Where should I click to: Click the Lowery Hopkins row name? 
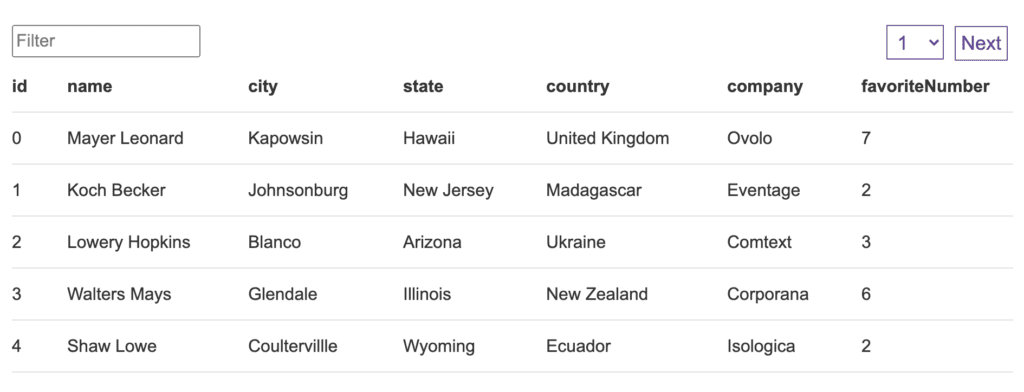pos(129,242)
